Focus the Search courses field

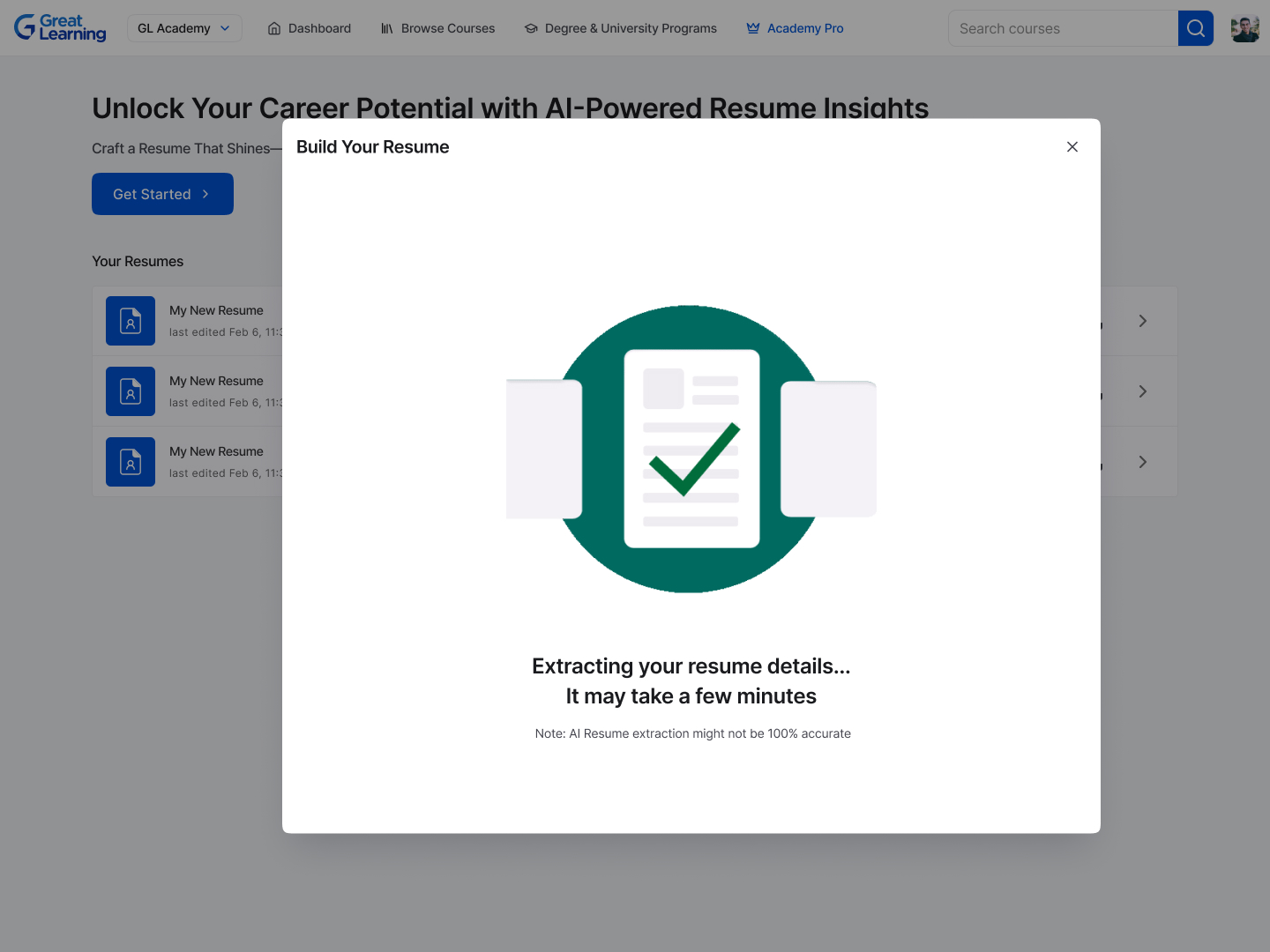tap(1062, 28)
